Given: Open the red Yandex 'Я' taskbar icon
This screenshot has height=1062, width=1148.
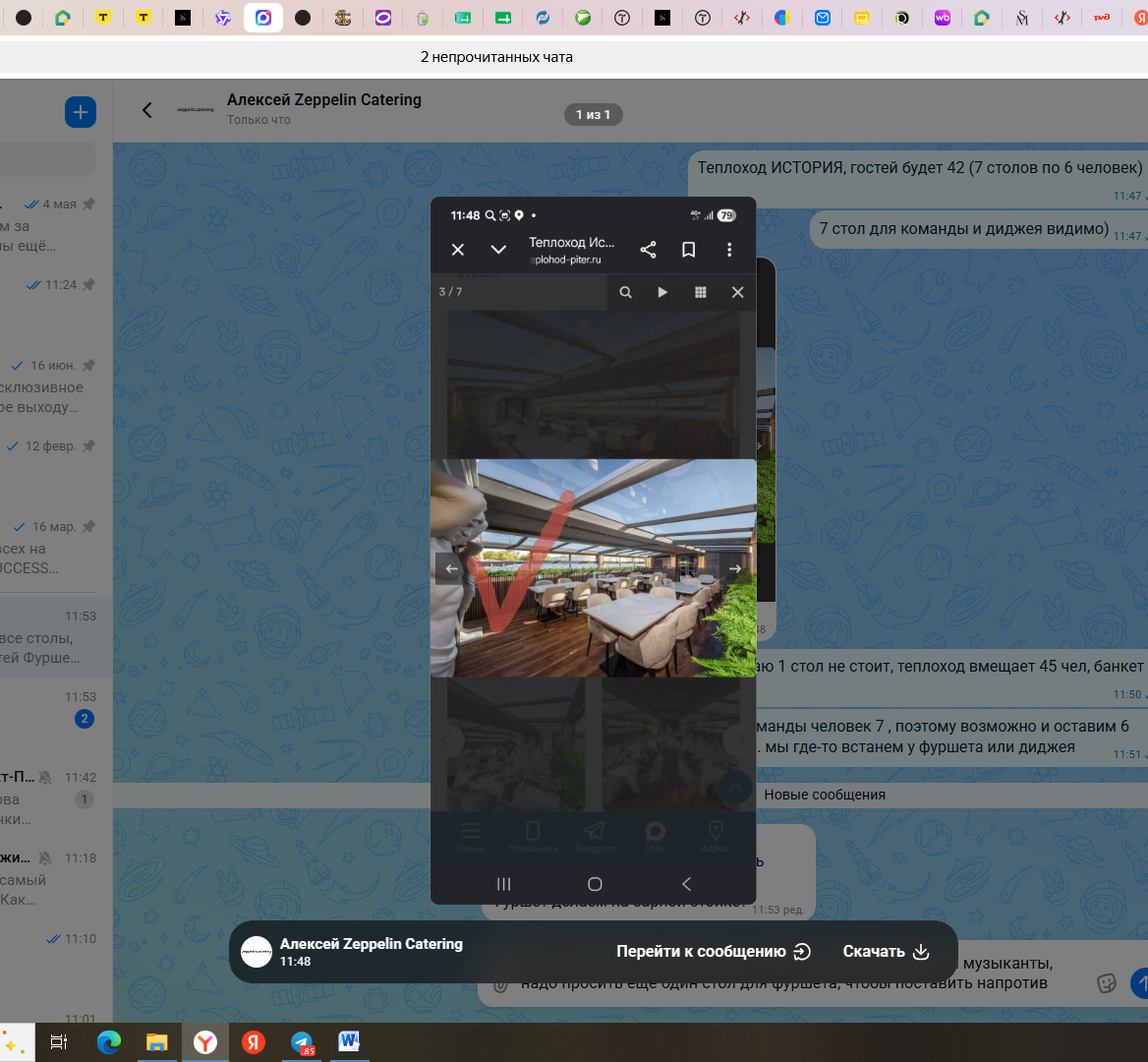Looking at the screenshot, I should [x=254, y=1041].
